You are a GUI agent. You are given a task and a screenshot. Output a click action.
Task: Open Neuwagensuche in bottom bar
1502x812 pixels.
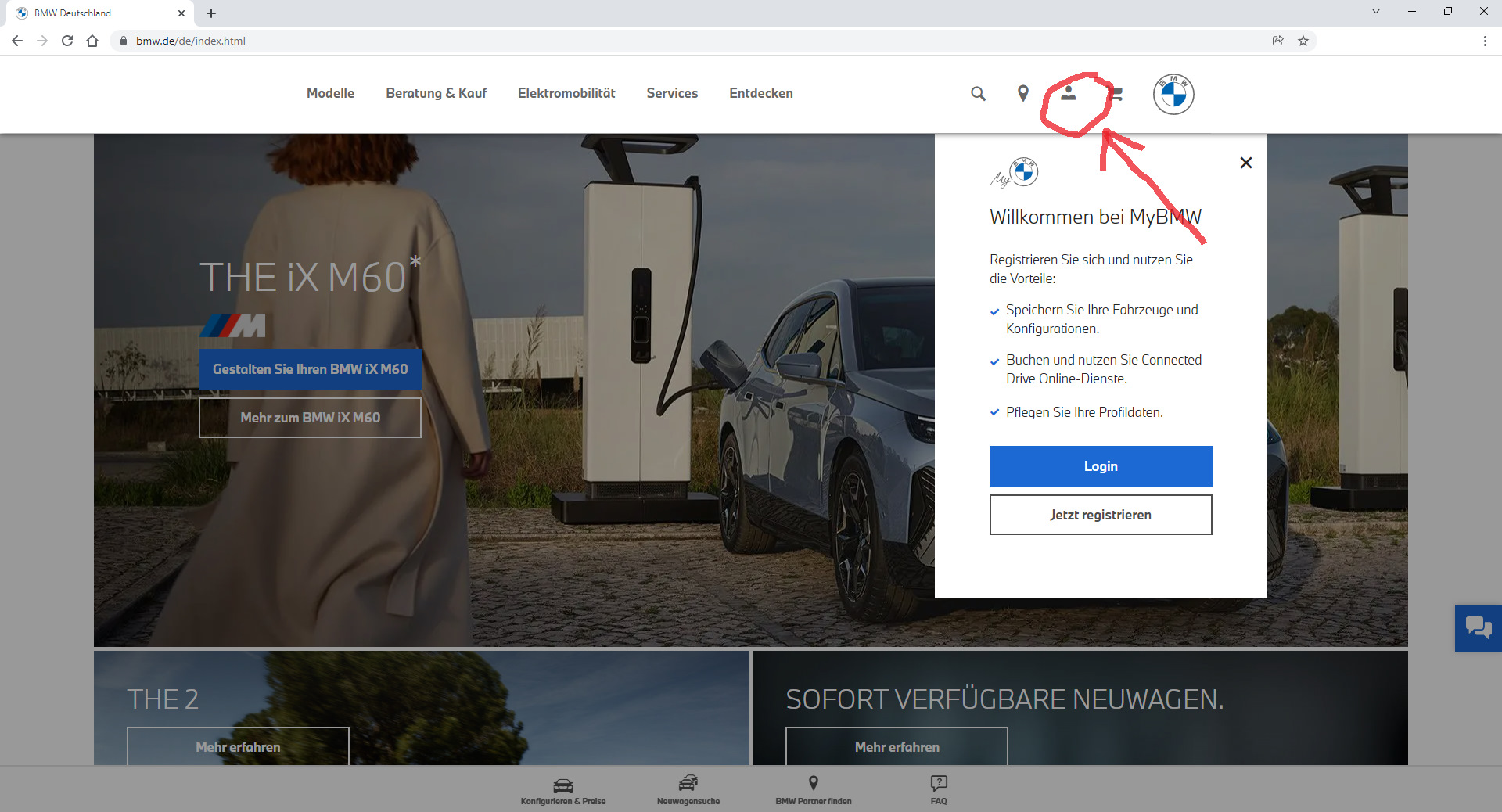688,790
